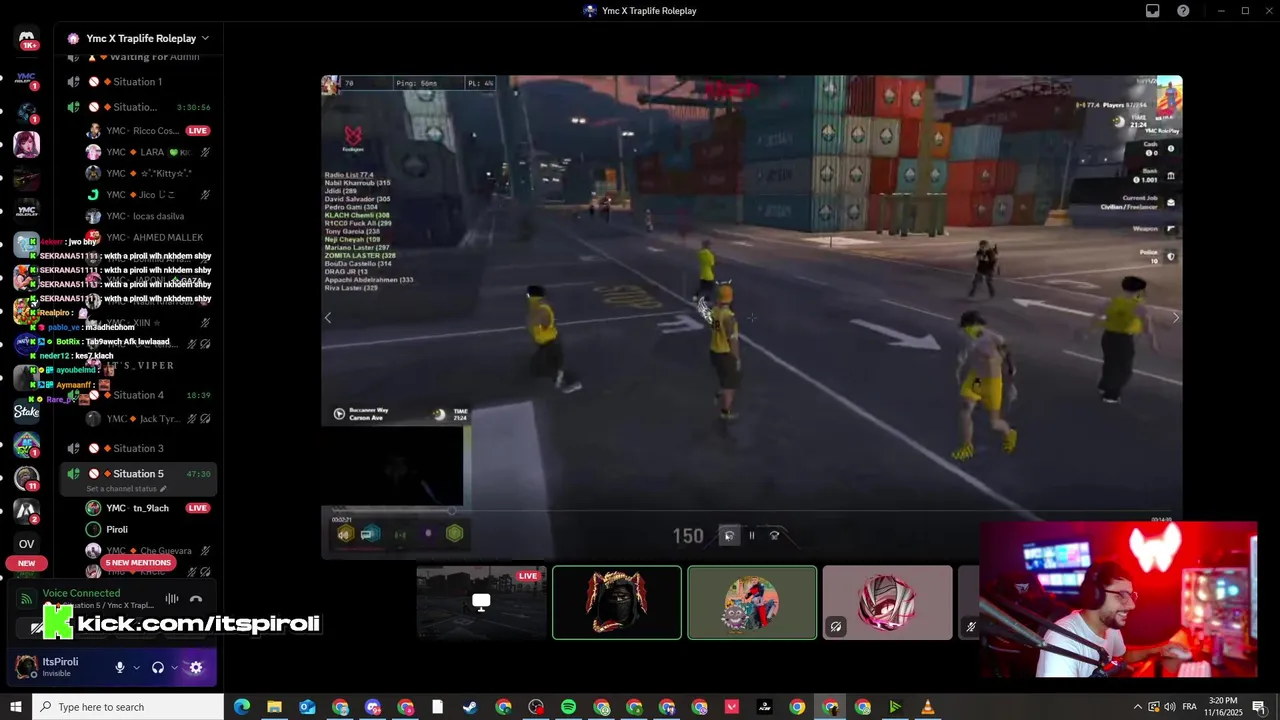Open ItsPiroli user profile panel
The height and width of the screenshot is (720, 1280).
[59, 667]
